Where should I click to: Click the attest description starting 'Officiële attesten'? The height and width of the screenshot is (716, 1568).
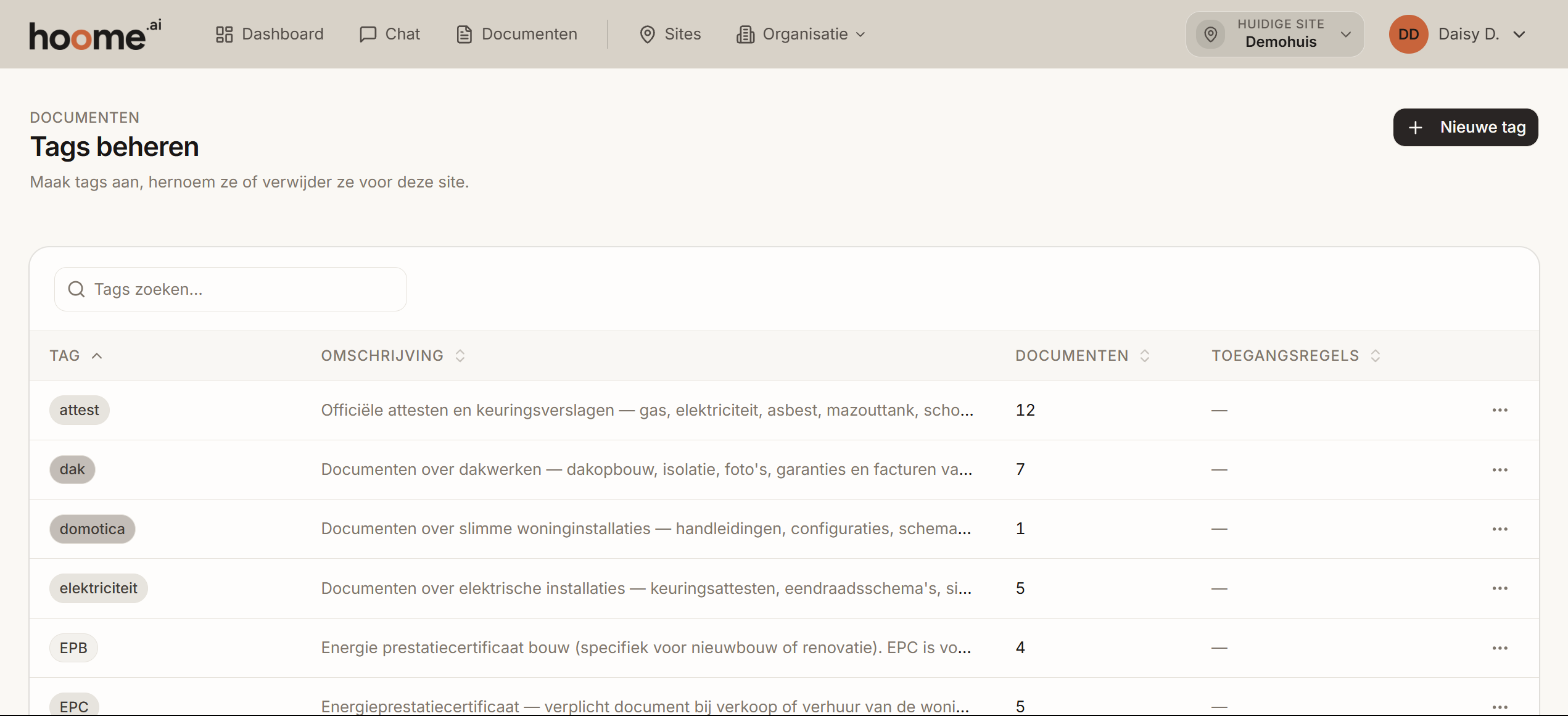[647, 410]
